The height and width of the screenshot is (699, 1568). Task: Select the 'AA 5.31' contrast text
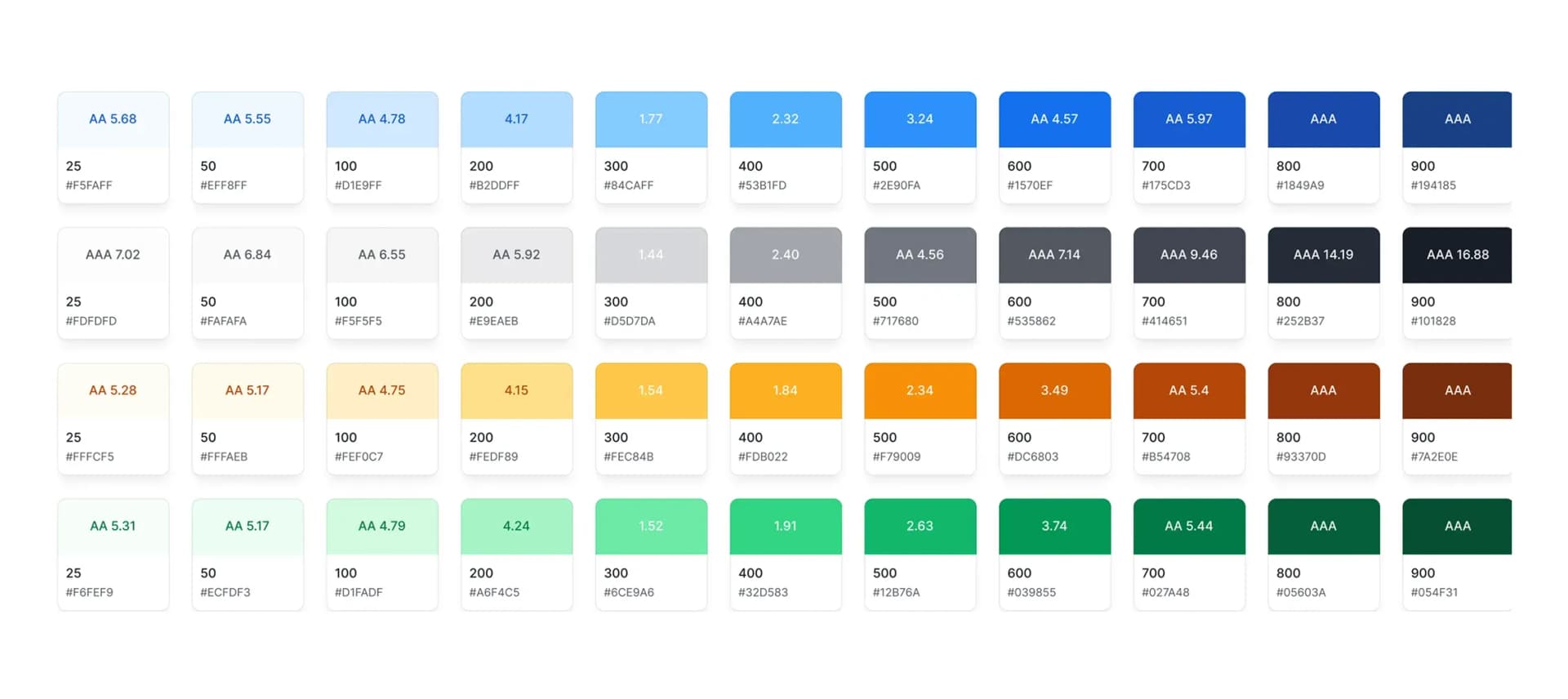click(113, 526)
